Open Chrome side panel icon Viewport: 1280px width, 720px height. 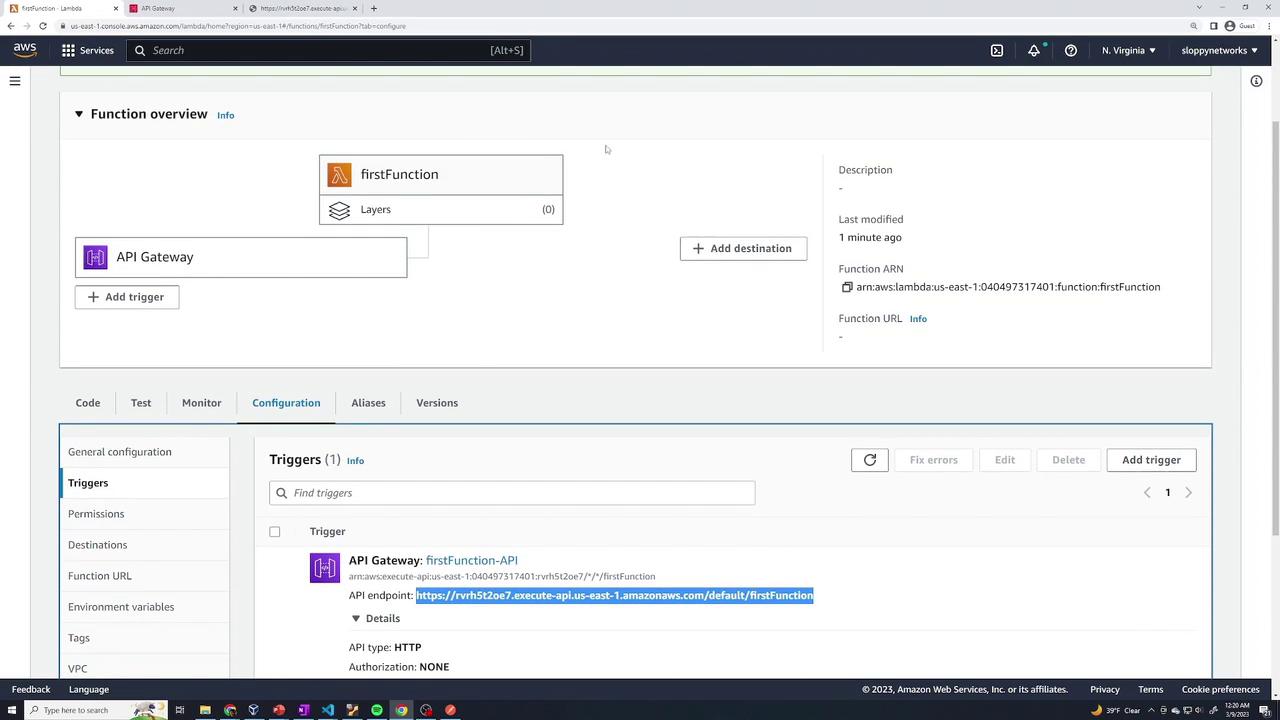click(1213, 26)
